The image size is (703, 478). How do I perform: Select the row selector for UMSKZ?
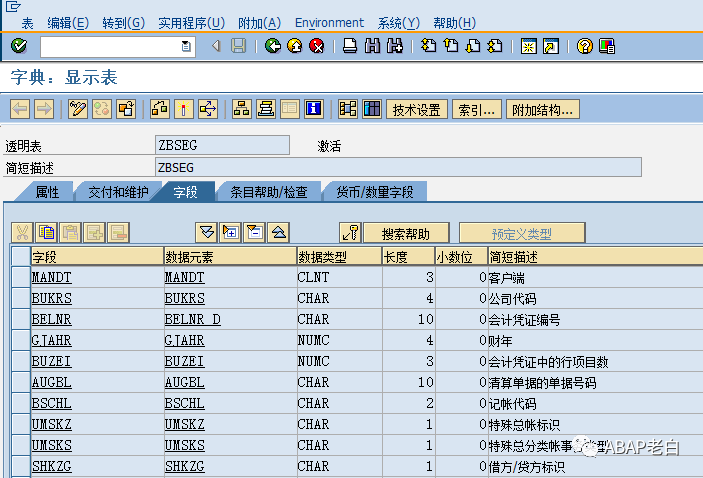pos(21,424)
